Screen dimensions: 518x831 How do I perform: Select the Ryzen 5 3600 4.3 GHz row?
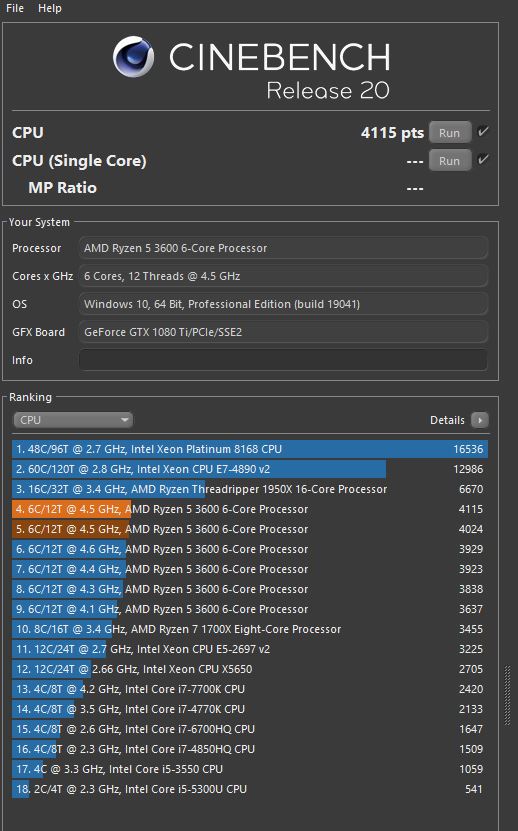[250, 589]
